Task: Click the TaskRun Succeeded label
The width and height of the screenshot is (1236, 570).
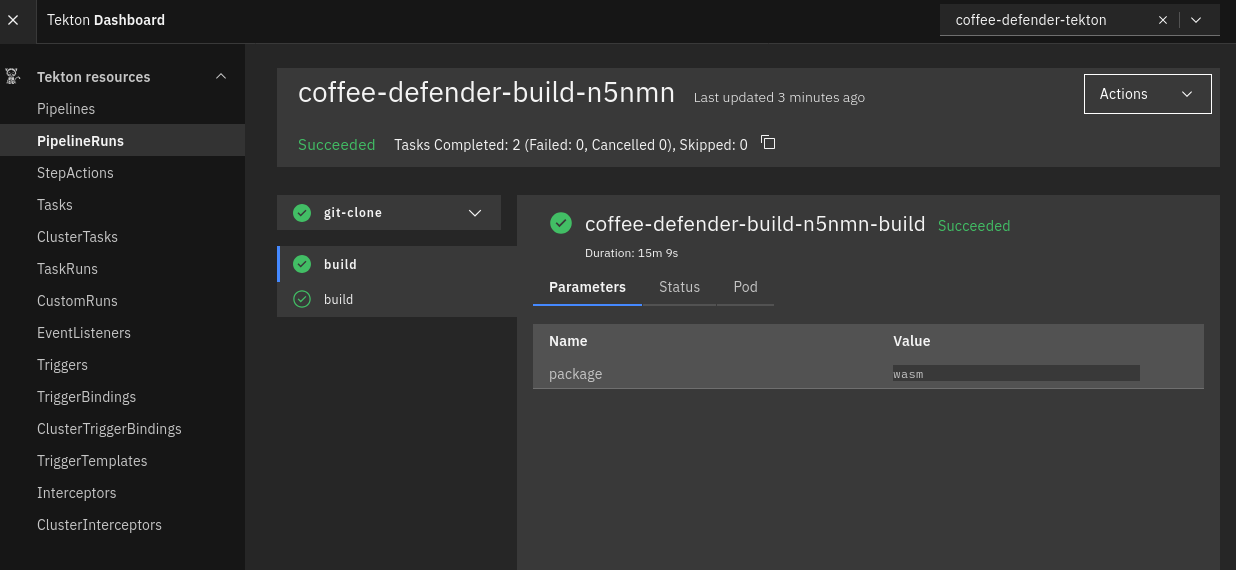Action: tap(974, 226)
